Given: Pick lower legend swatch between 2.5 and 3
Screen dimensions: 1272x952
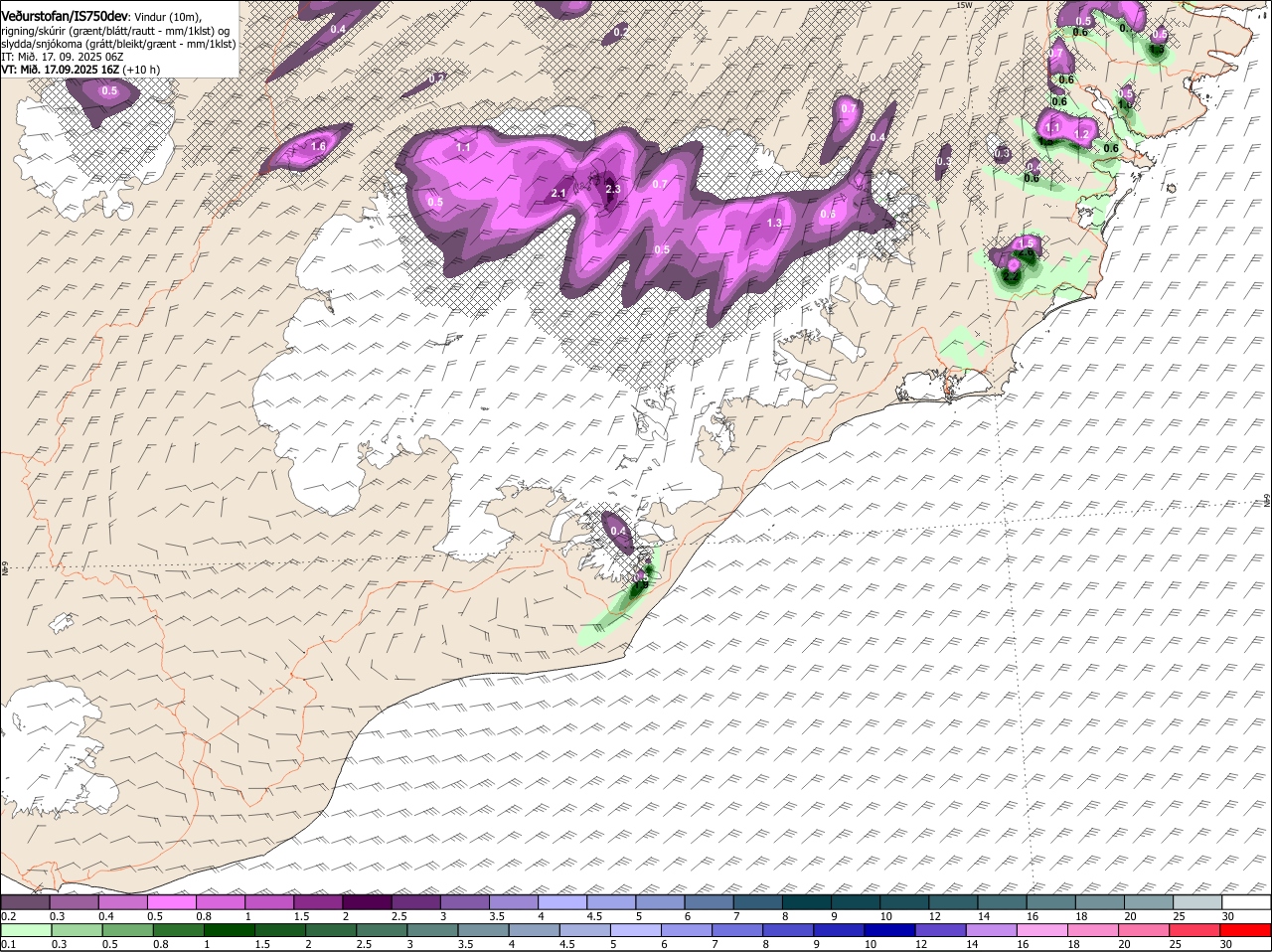Looking at the screenshot, I should click(x=383, y=930).
